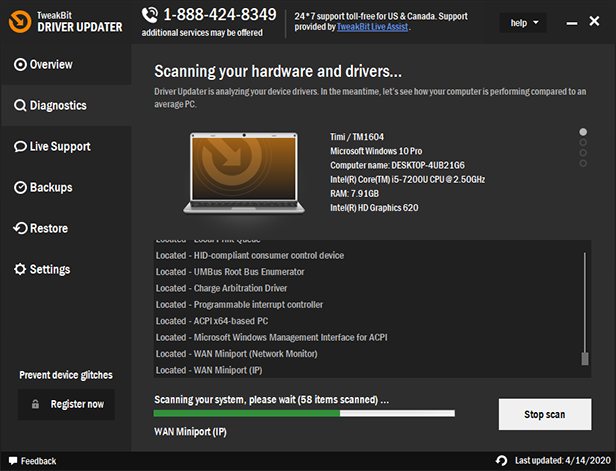Click the scan log scrollbar track
Image resolution: width=616 pixels, height=471 pixels.
585,302
